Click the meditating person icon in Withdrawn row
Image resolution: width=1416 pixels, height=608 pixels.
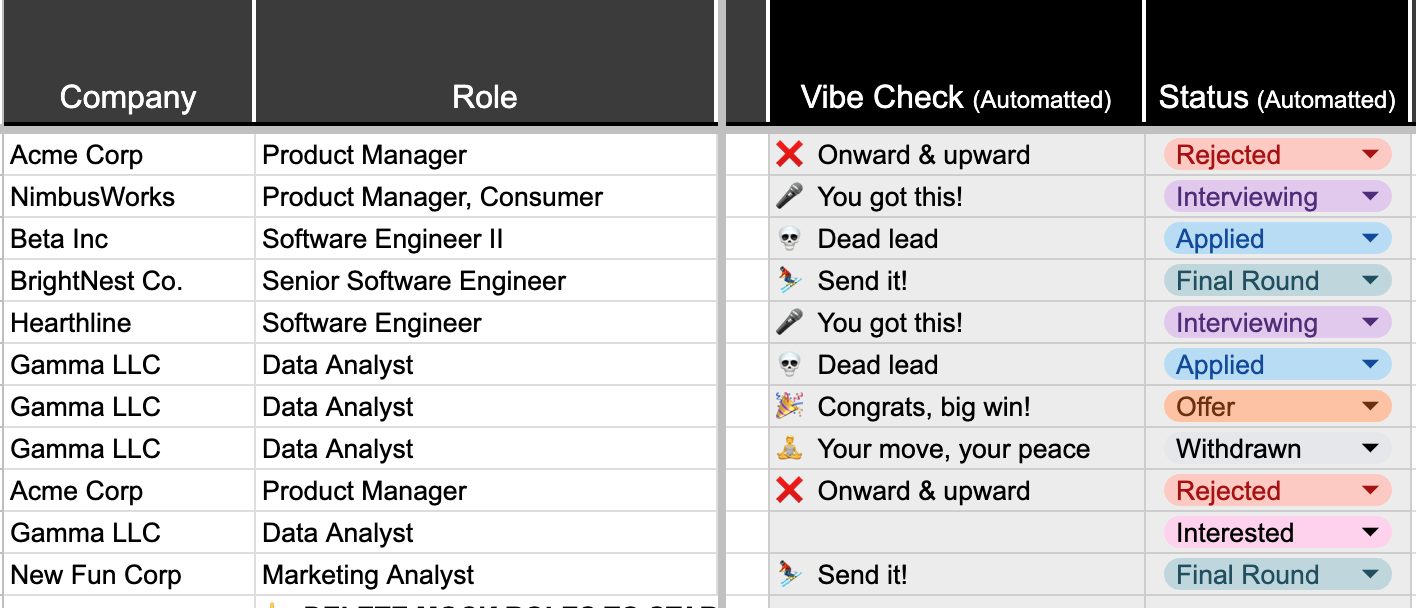789,449
